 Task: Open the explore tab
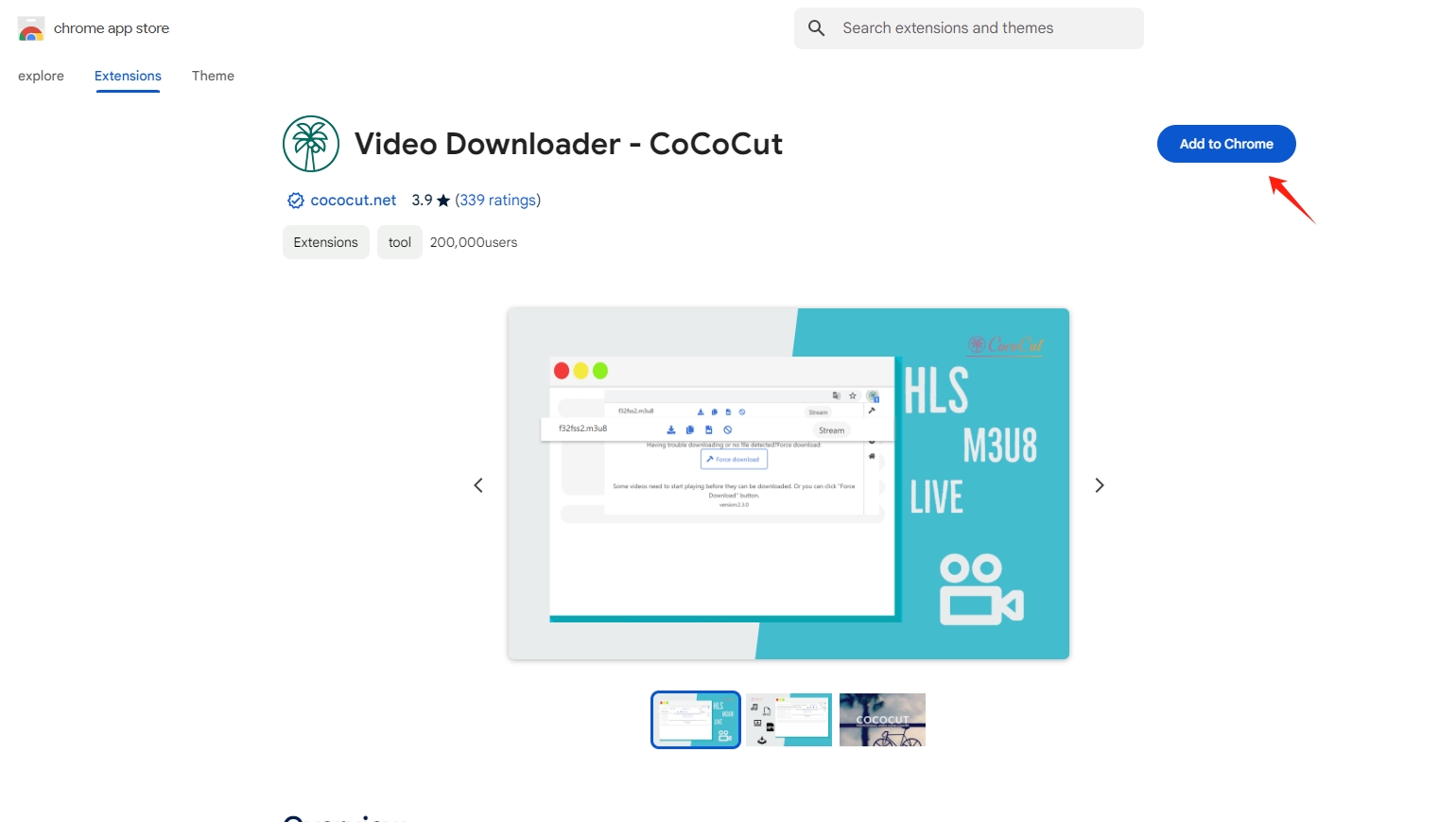[41, 76]
